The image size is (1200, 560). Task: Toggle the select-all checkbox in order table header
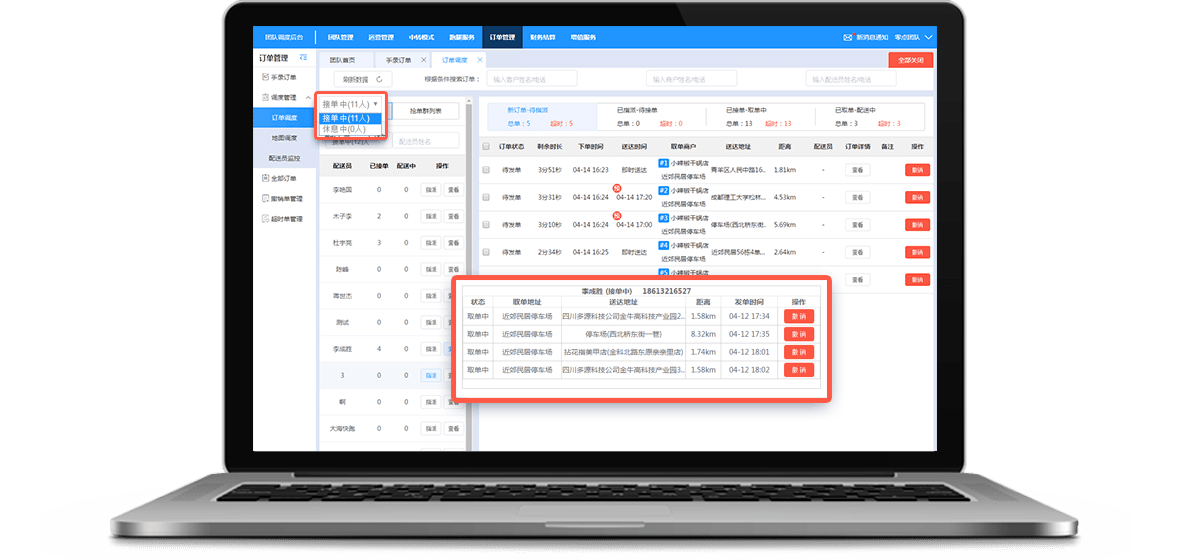[x=486, y=146]
